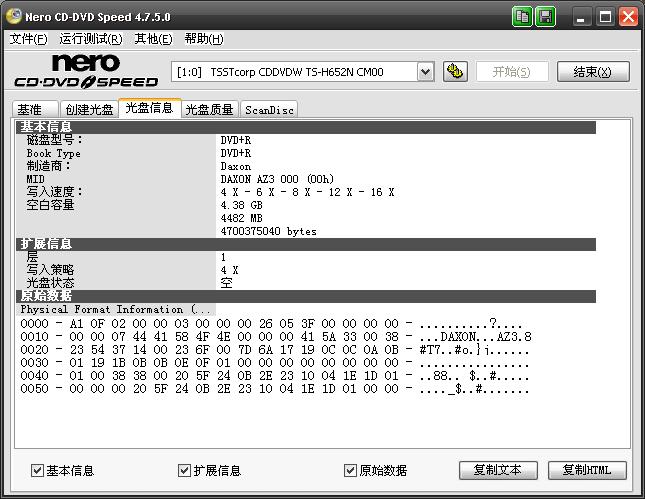645x499 pixels.
Task: Click the 复制文本 button
Action: (498, 470)
